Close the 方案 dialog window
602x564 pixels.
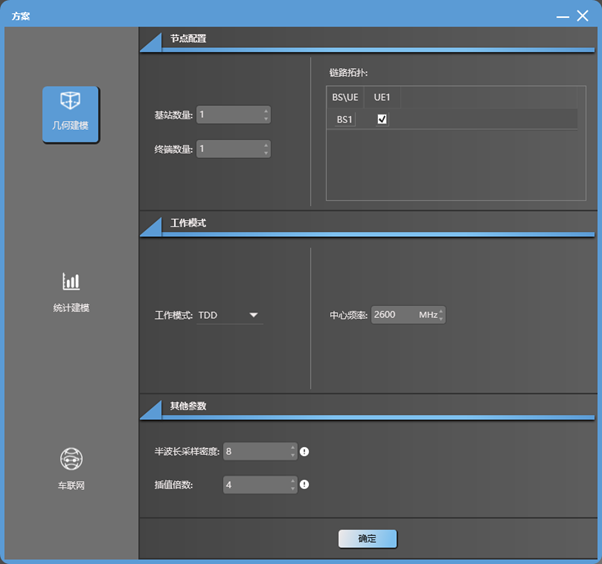click(x=582, y=15)
